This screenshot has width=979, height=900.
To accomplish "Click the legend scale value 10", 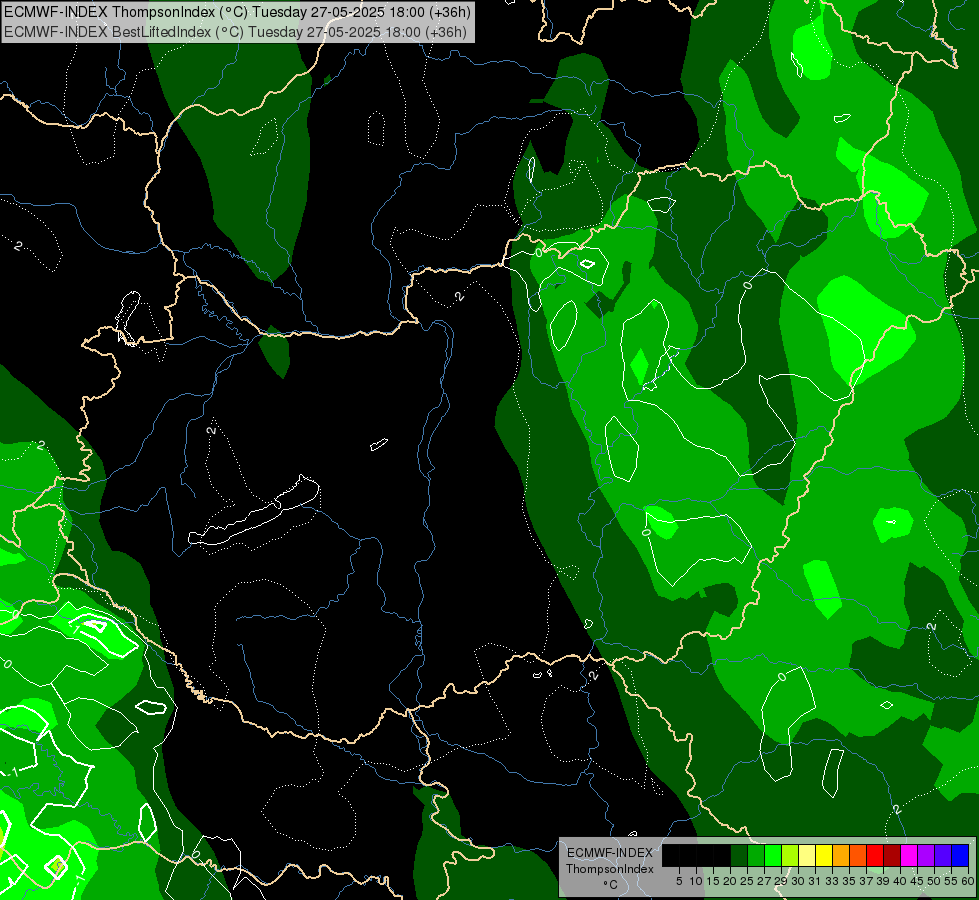I will click(x=696, y=881).
